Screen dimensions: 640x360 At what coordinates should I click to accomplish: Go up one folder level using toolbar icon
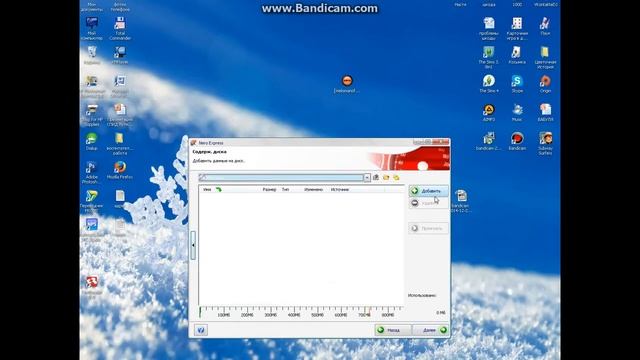coord(376,178)
